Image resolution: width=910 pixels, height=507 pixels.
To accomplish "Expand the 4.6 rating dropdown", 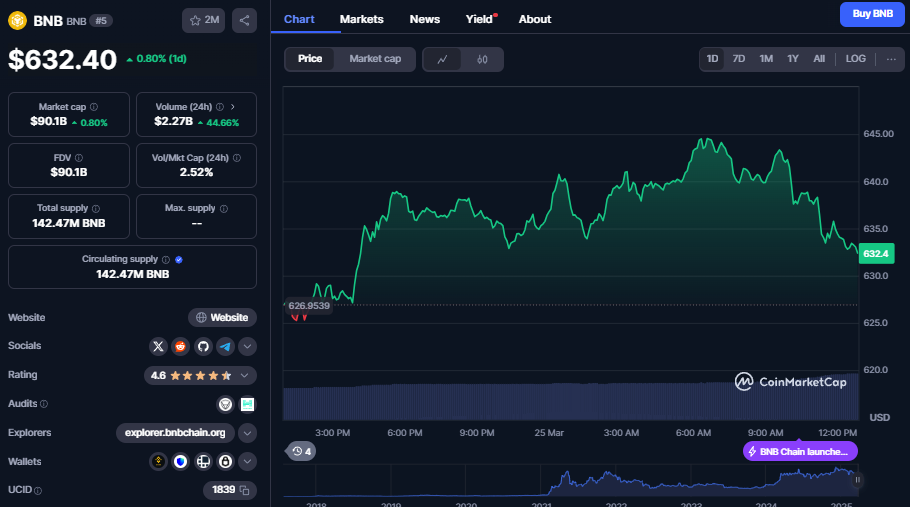I will 244,375.
